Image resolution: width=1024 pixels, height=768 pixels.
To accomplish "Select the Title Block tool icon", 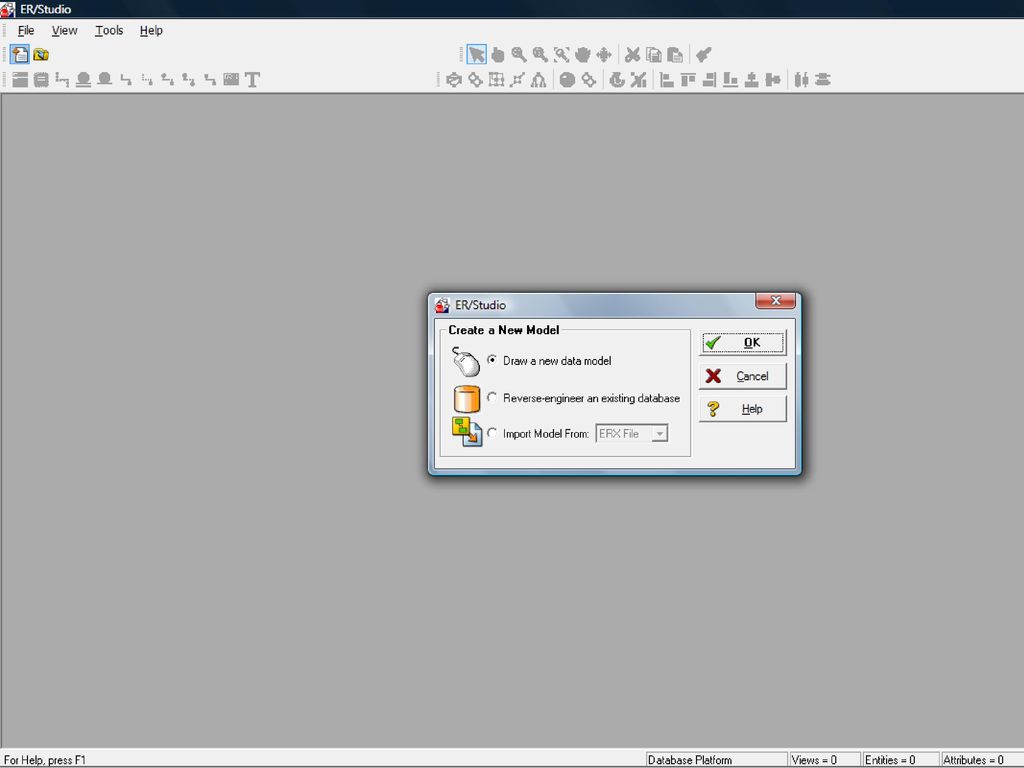I will click(x=231, y=80).
